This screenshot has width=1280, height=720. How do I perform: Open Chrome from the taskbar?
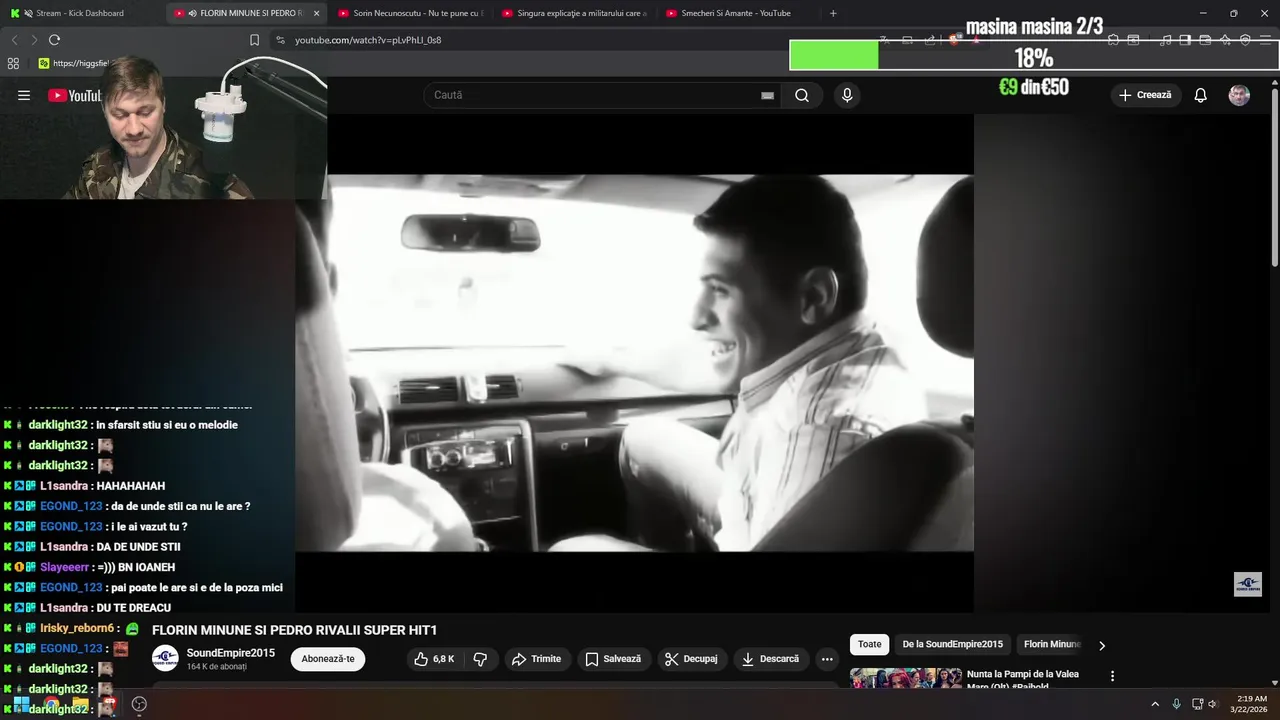click(x=51, y=704)
